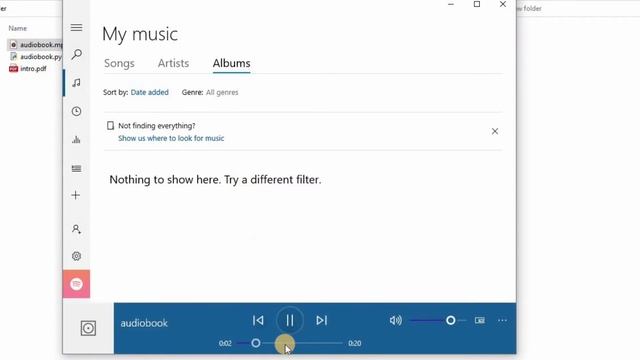Skip to next track
The height and width of the screenshot is (360, 640).
point(322,320)
